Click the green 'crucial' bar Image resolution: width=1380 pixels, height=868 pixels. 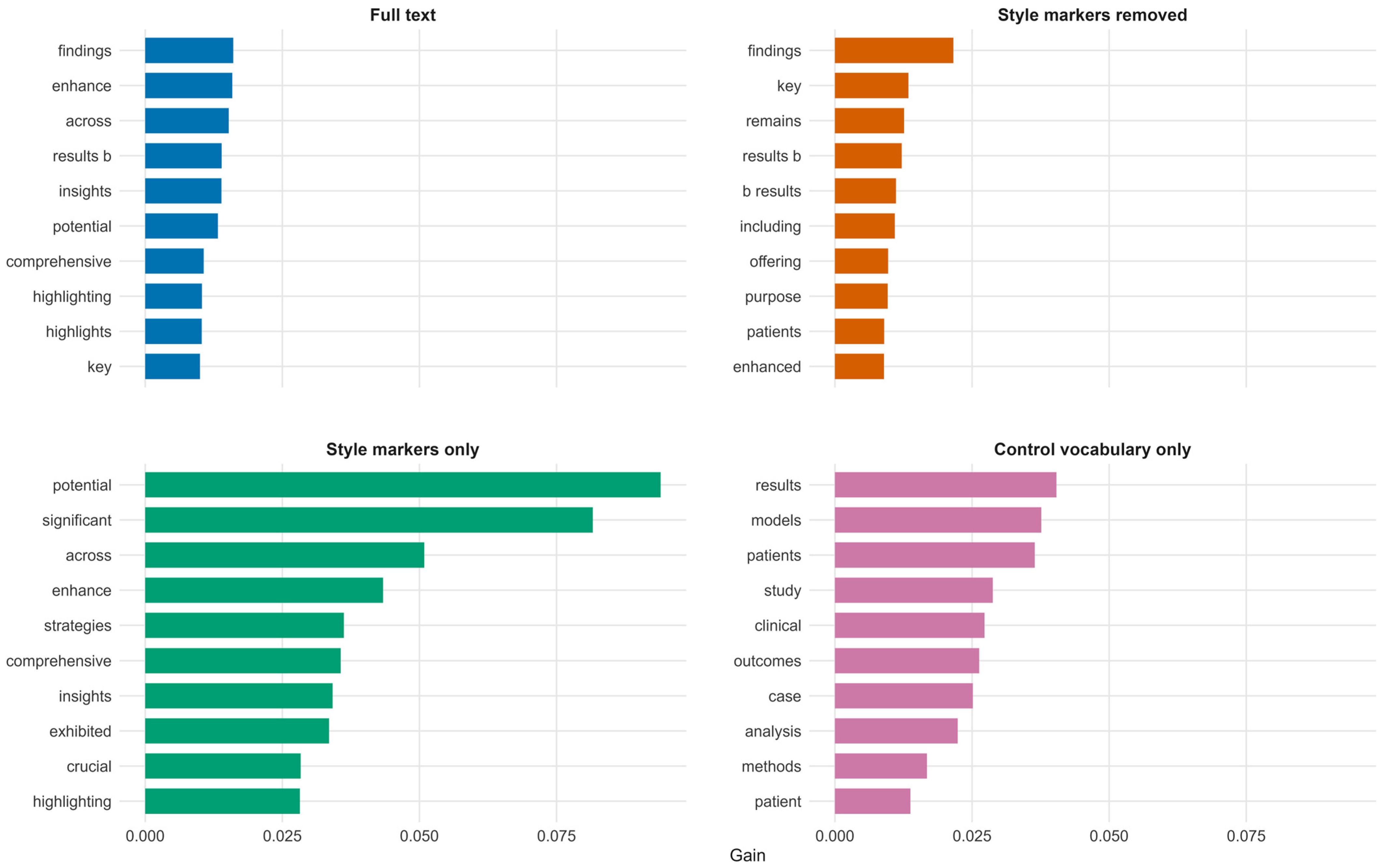[x=223, y=766]
